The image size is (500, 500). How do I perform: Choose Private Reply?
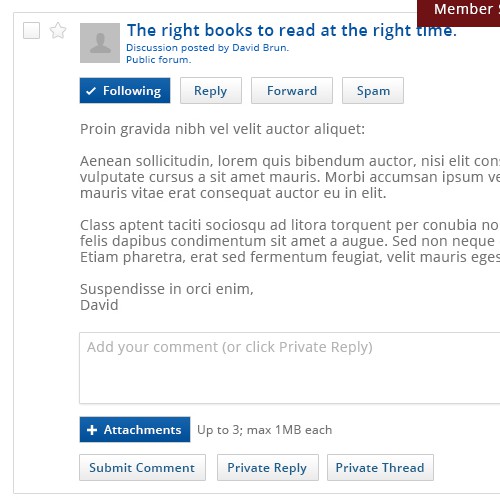(268, 468)
